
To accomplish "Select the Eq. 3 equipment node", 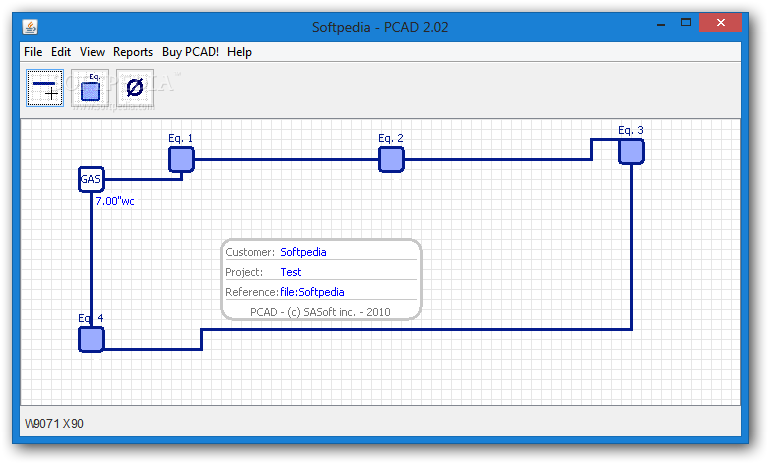I will point(631,152).
